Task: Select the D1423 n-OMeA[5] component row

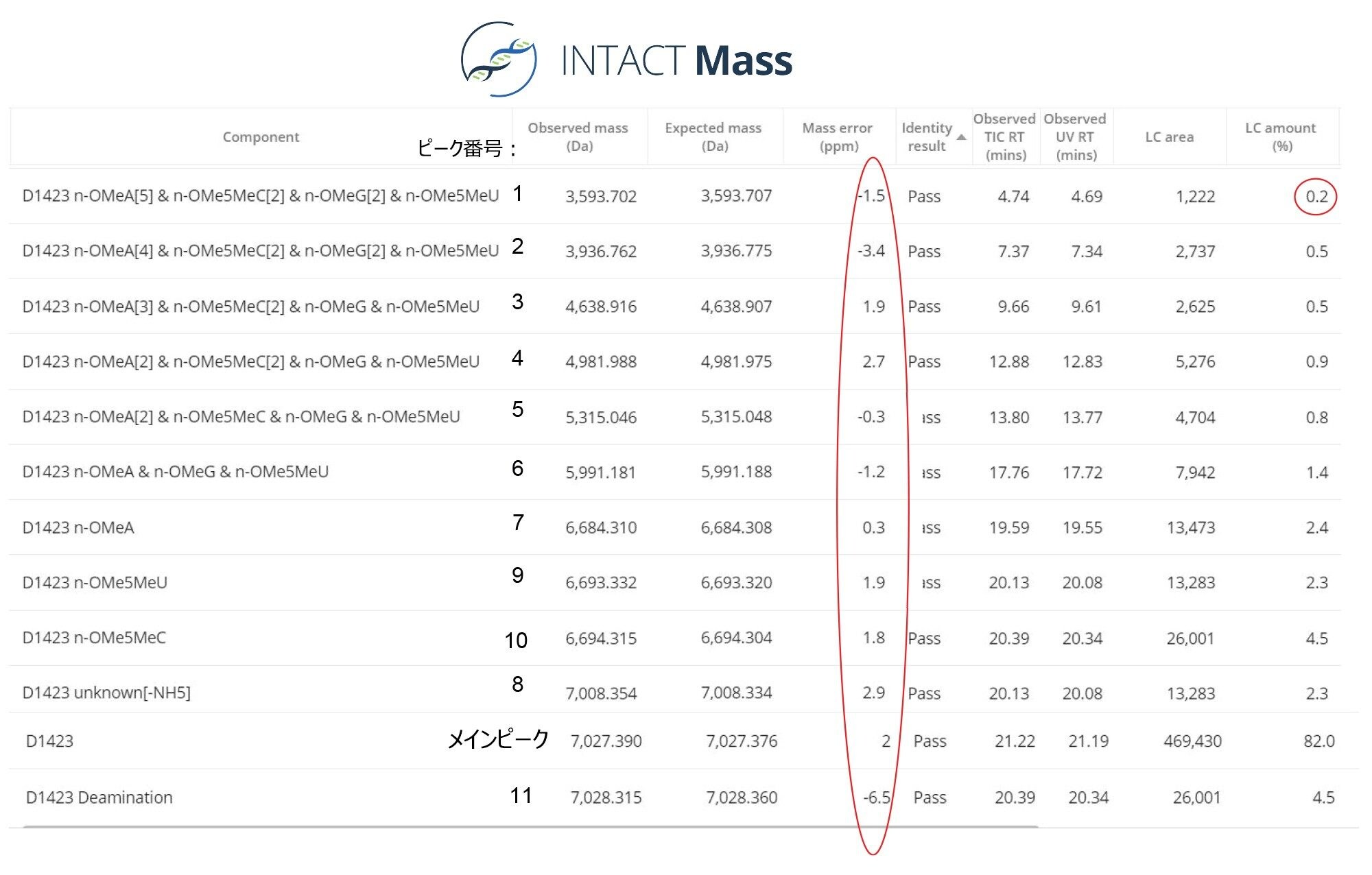Action: [675, 196]
